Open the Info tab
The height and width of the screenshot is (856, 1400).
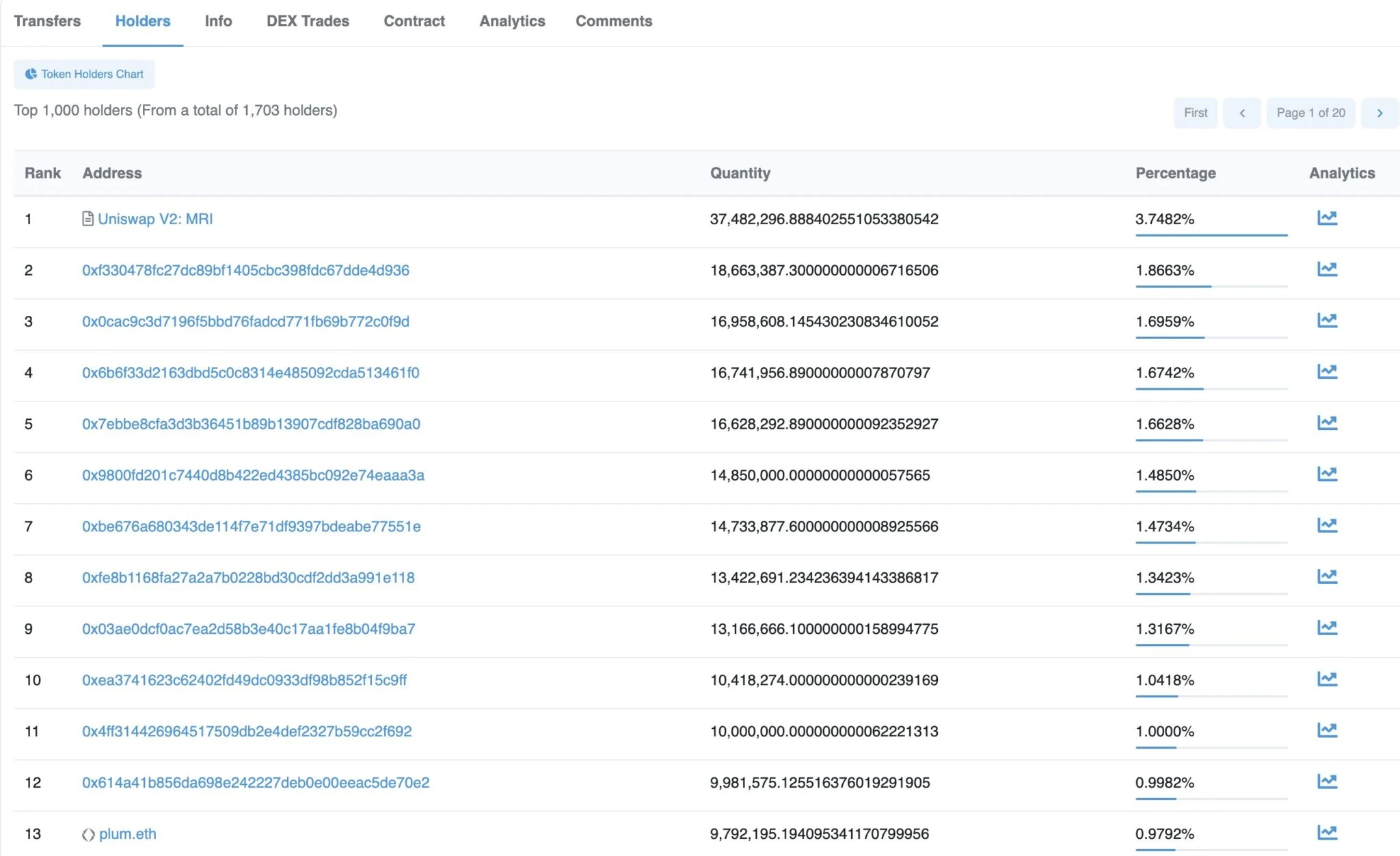(x=218, y=21)
